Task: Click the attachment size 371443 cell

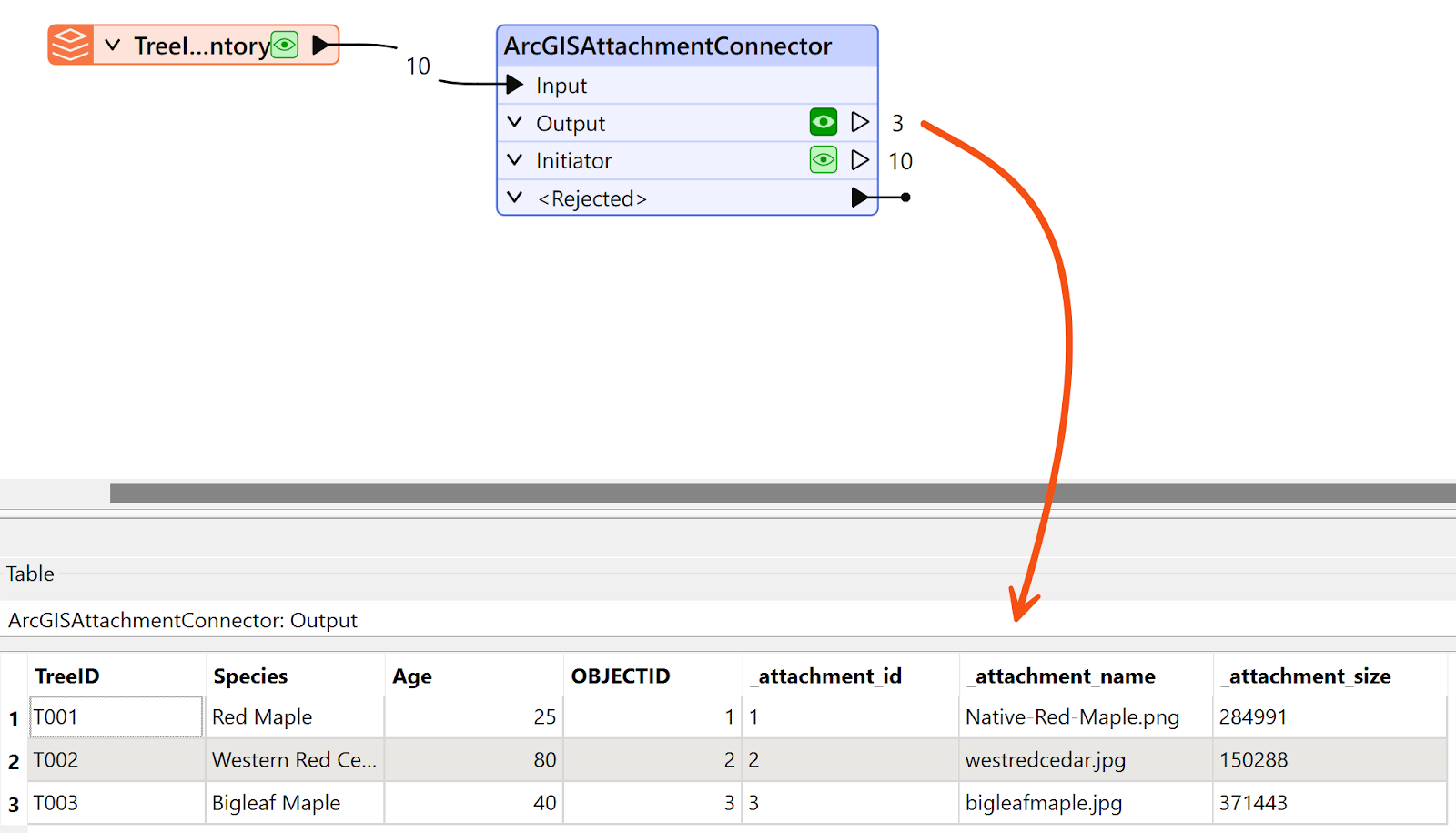Action: 1330,803
